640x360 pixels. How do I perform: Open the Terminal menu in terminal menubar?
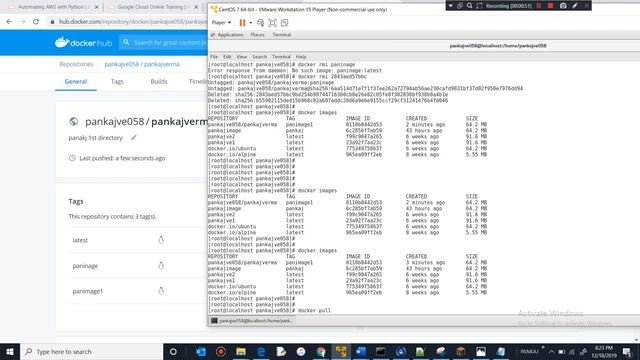pyautogui.click(x=281, y=57)
